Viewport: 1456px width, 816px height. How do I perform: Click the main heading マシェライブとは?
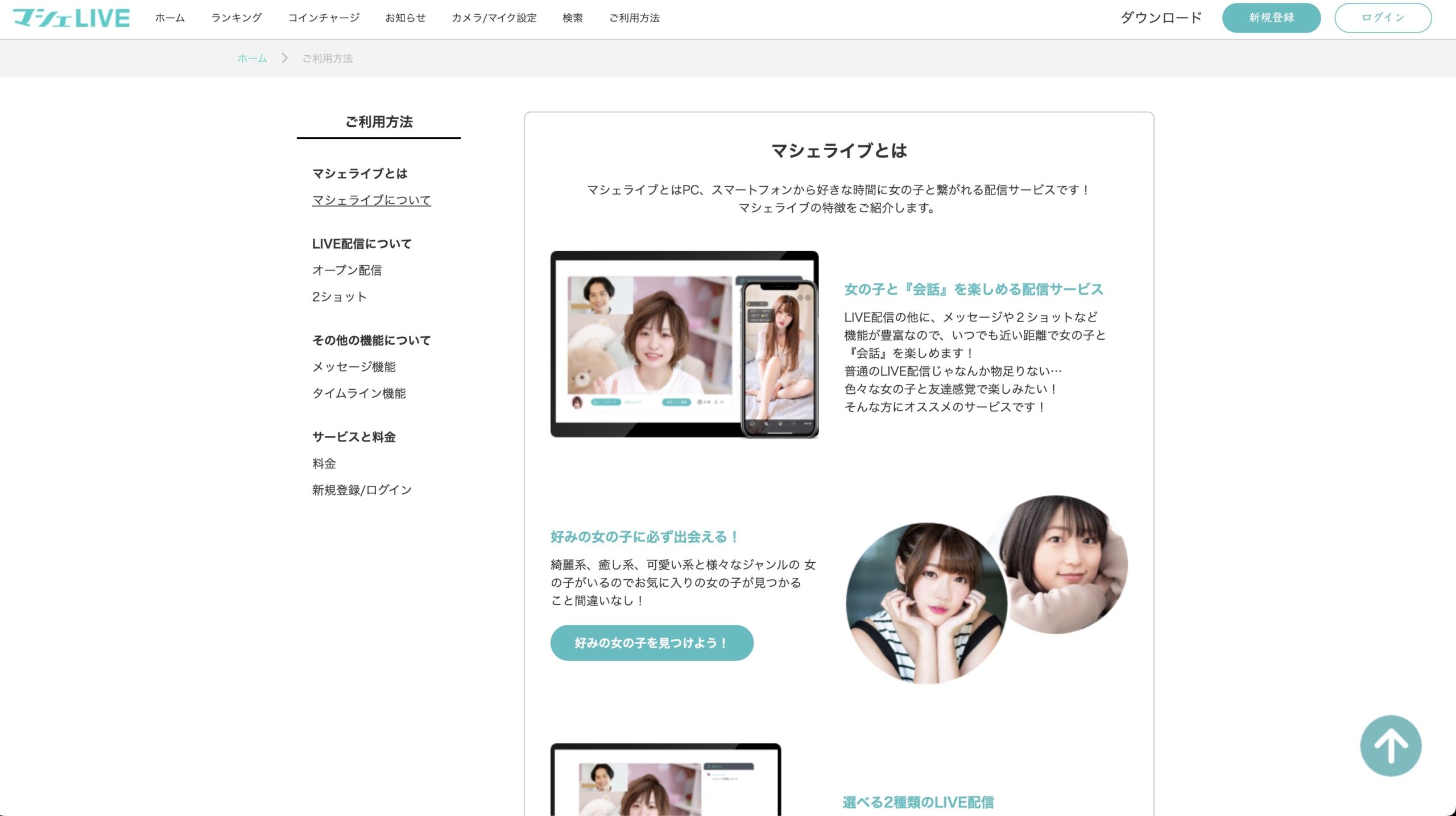[x=839, y=151]
